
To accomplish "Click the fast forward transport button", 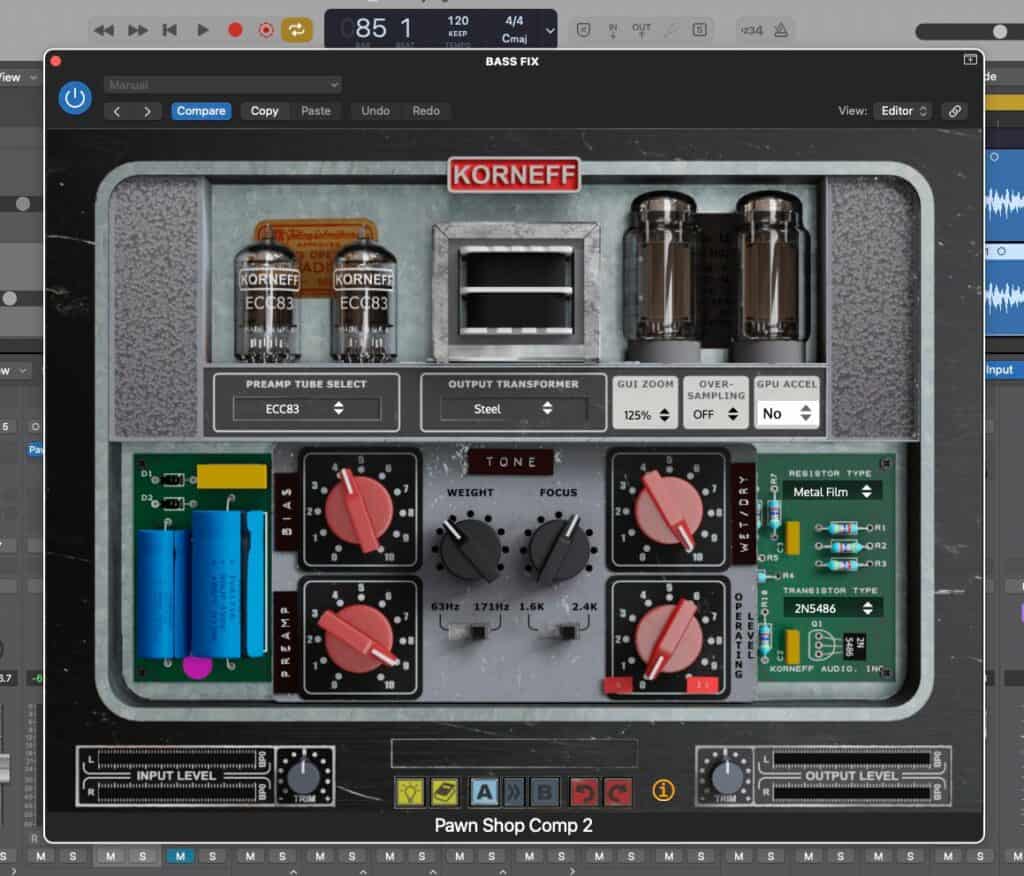I will pos(137,30).
